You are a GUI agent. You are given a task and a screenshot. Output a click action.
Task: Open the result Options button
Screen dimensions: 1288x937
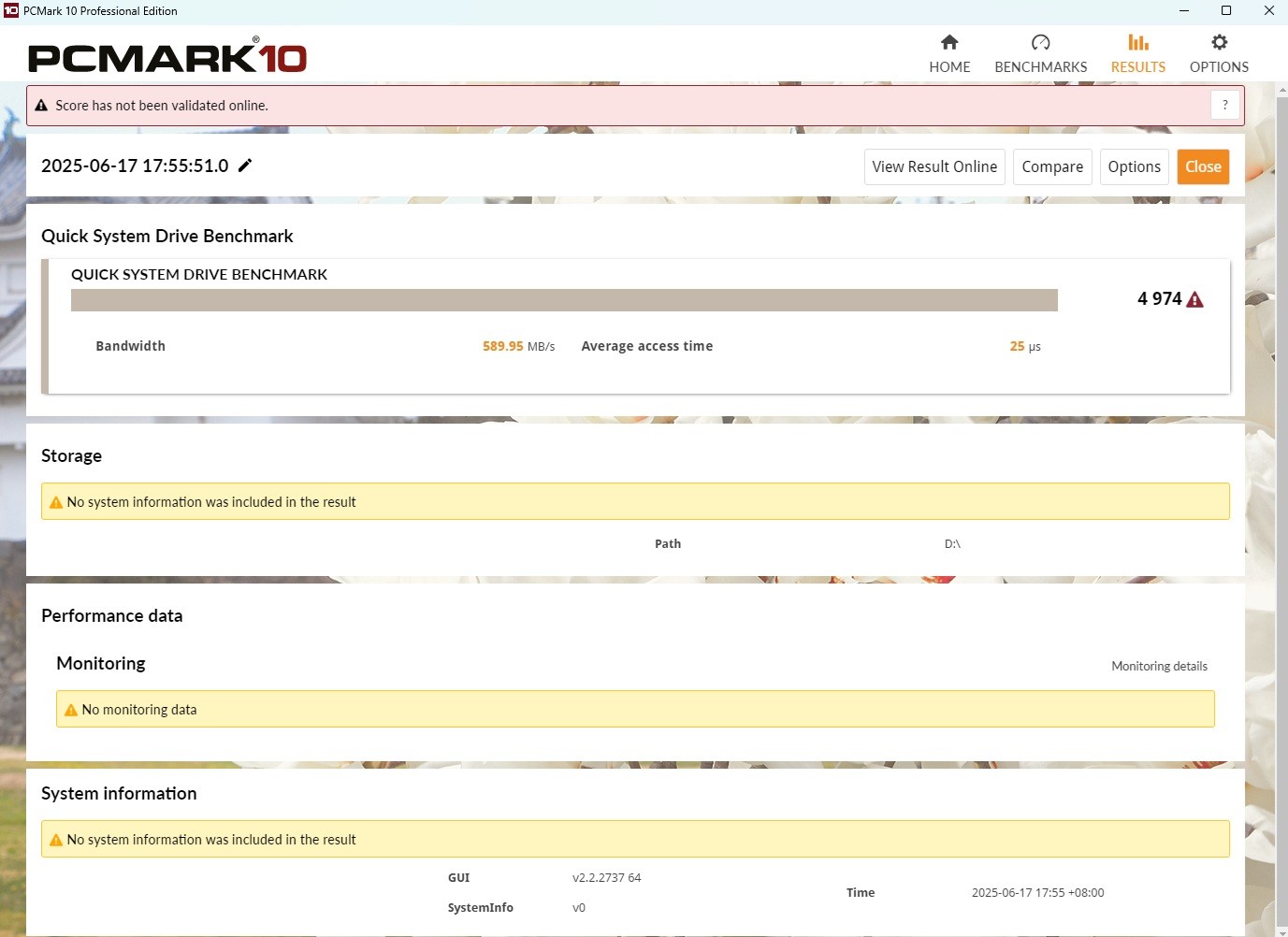(1134, 166)
